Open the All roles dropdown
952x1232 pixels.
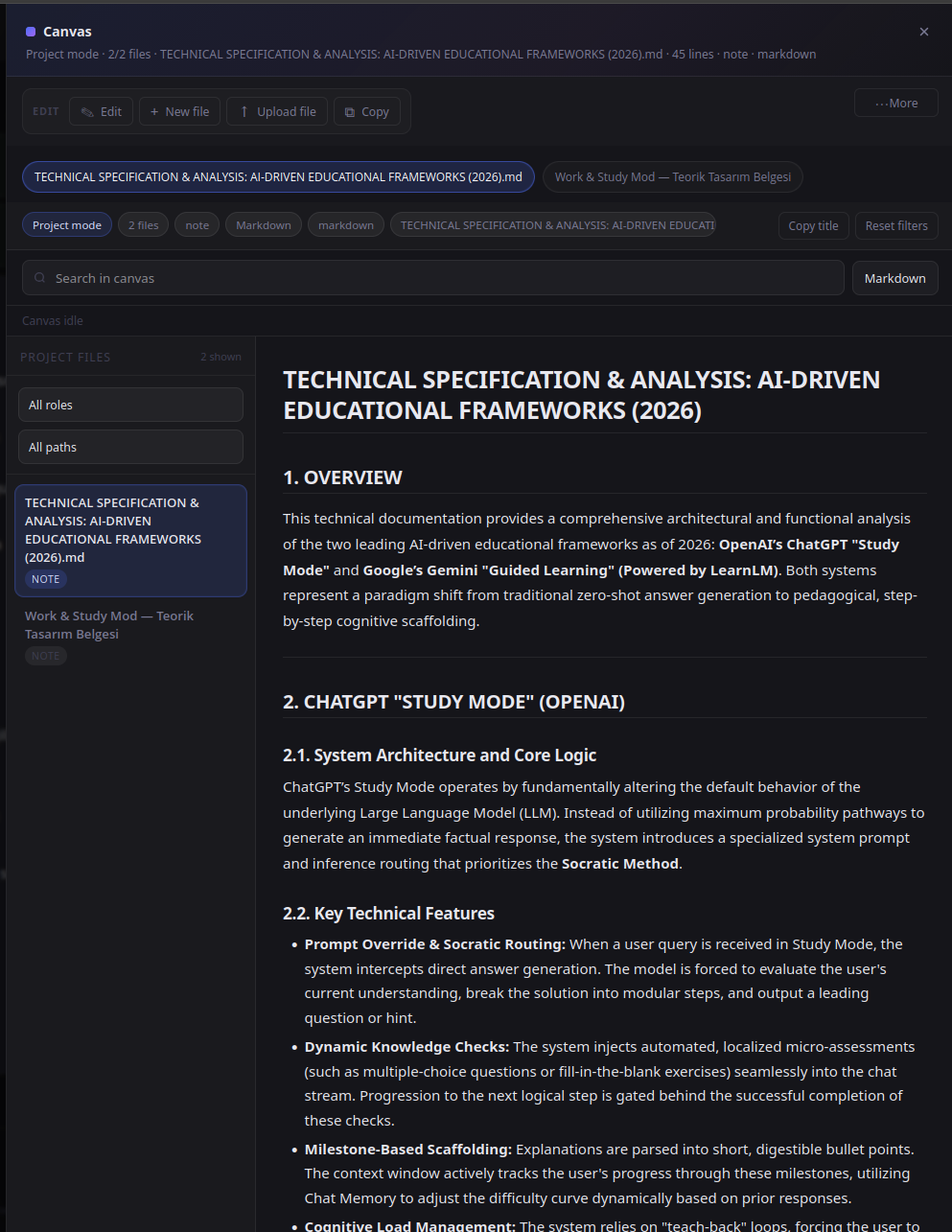[x=130, y=405]
